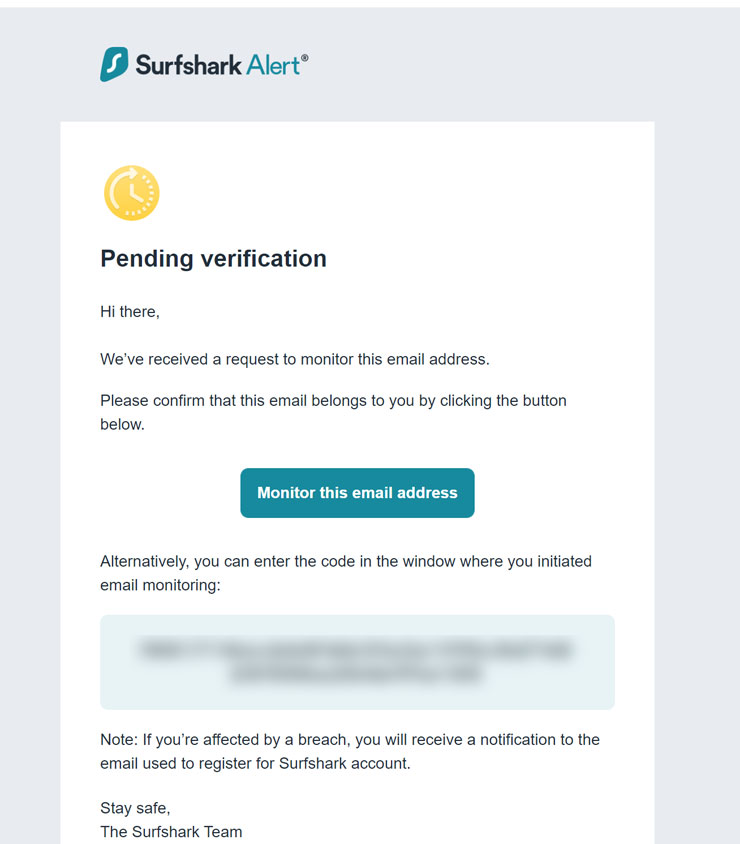Click the Note about breach notifications
740x844 pixels.
coord(350,740)
